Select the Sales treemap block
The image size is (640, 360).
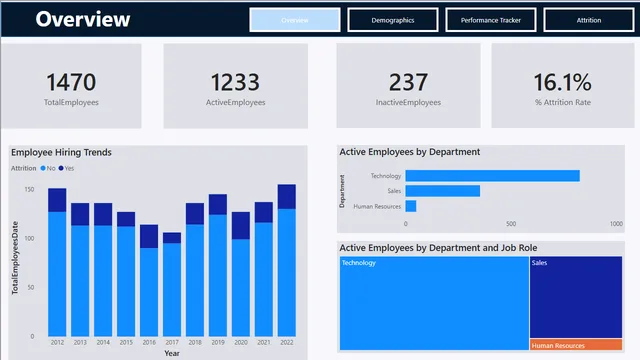coord(576,297)
